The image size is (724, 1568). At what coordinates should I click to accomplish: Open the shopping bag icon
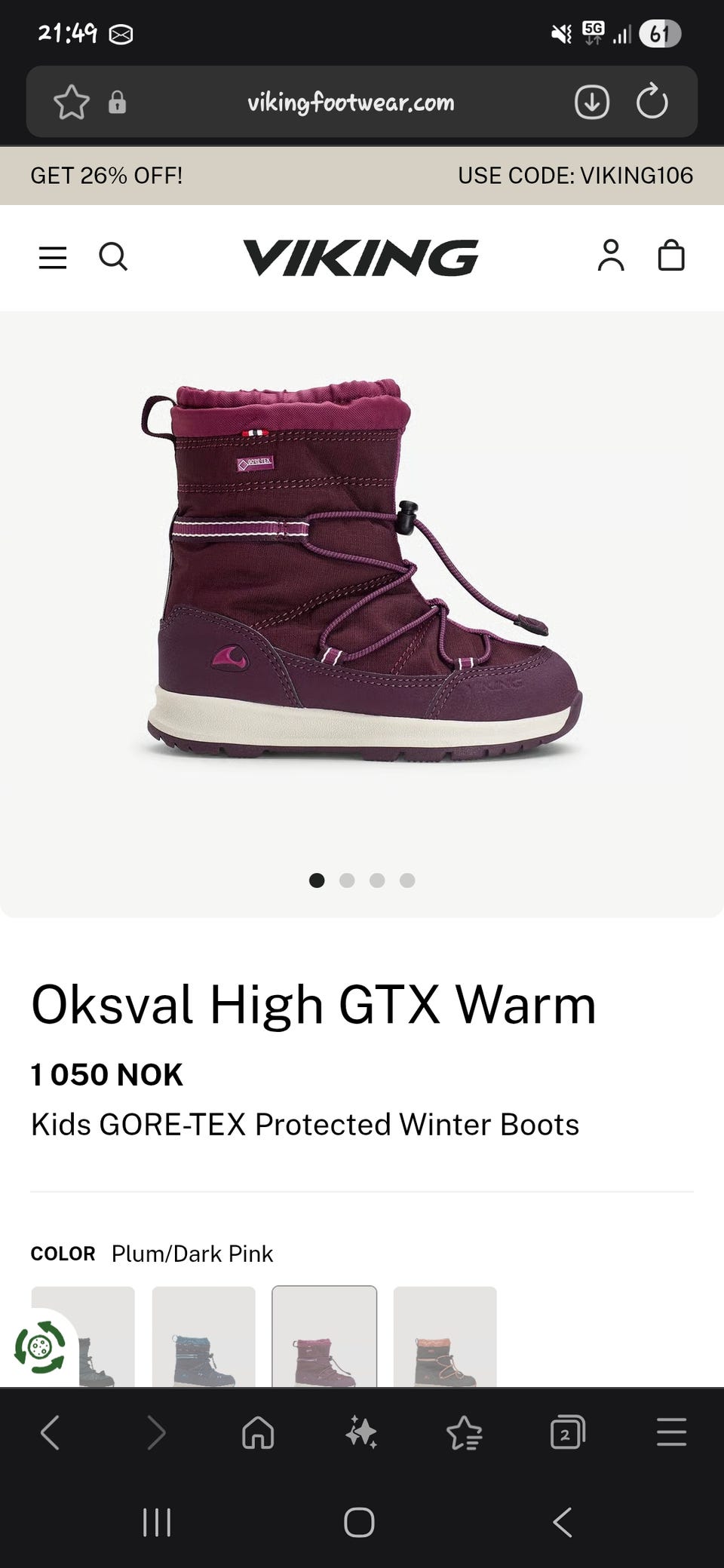pos(671,256)
